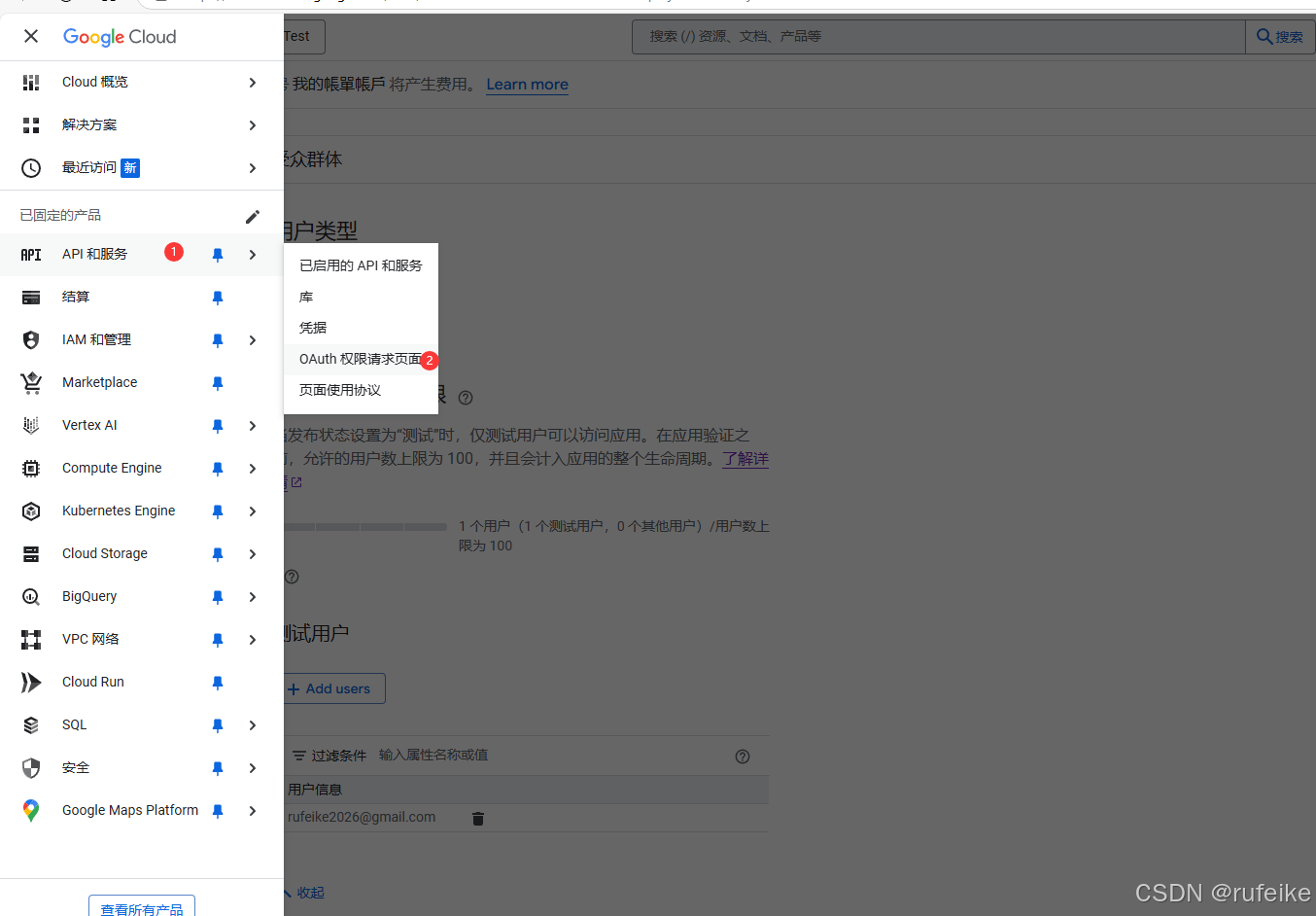The width and height of the screenshot is (1316, 916).
Task: Click the VPC 网络 network icon
Action: coord(31,640)
